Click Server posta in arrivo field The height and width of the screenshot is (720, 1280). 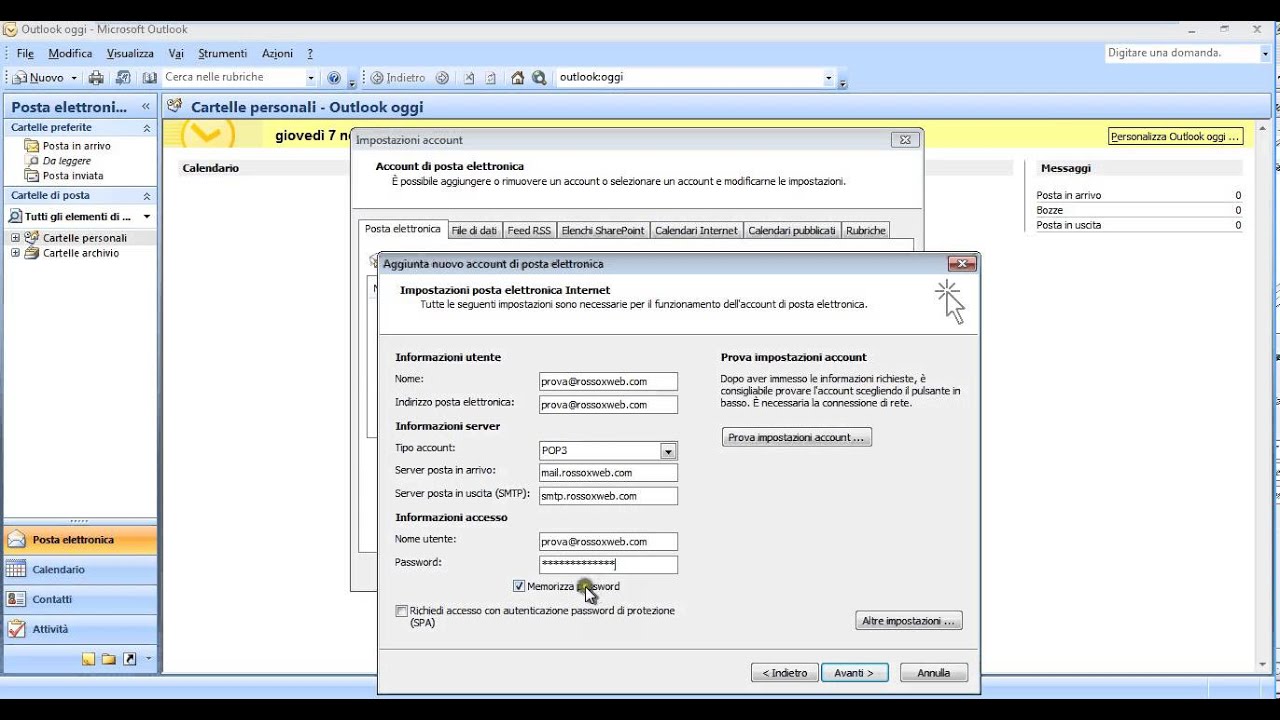(608, 473)
